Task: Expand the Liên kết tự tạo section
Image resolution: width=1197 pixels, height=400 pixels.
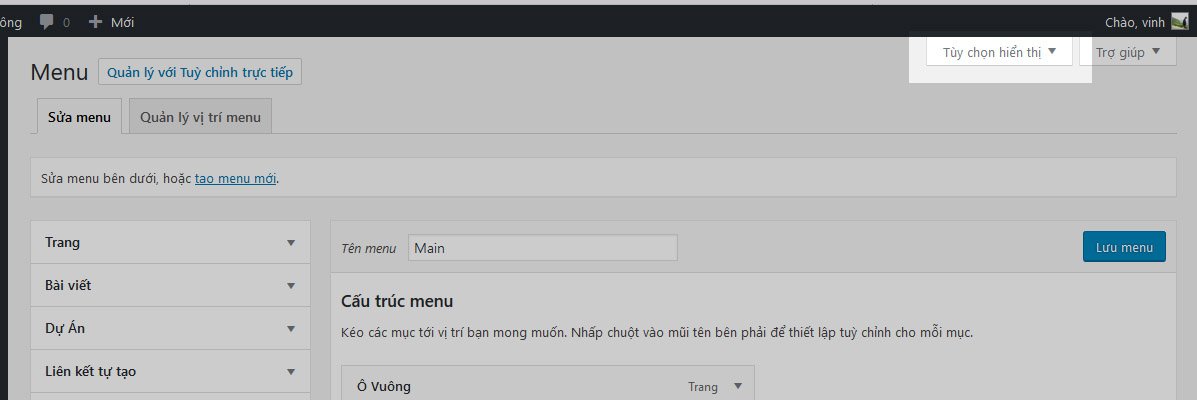Action: point(166,372)
